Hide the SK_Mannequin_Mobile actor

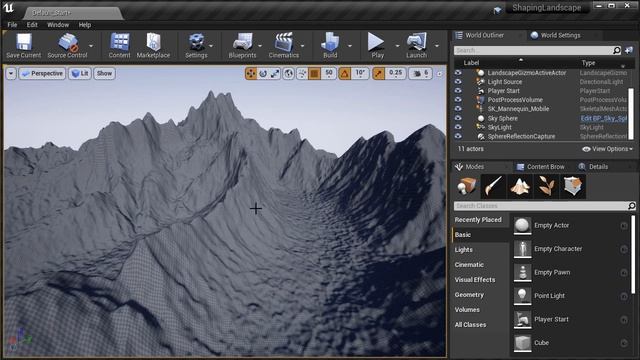458,109
